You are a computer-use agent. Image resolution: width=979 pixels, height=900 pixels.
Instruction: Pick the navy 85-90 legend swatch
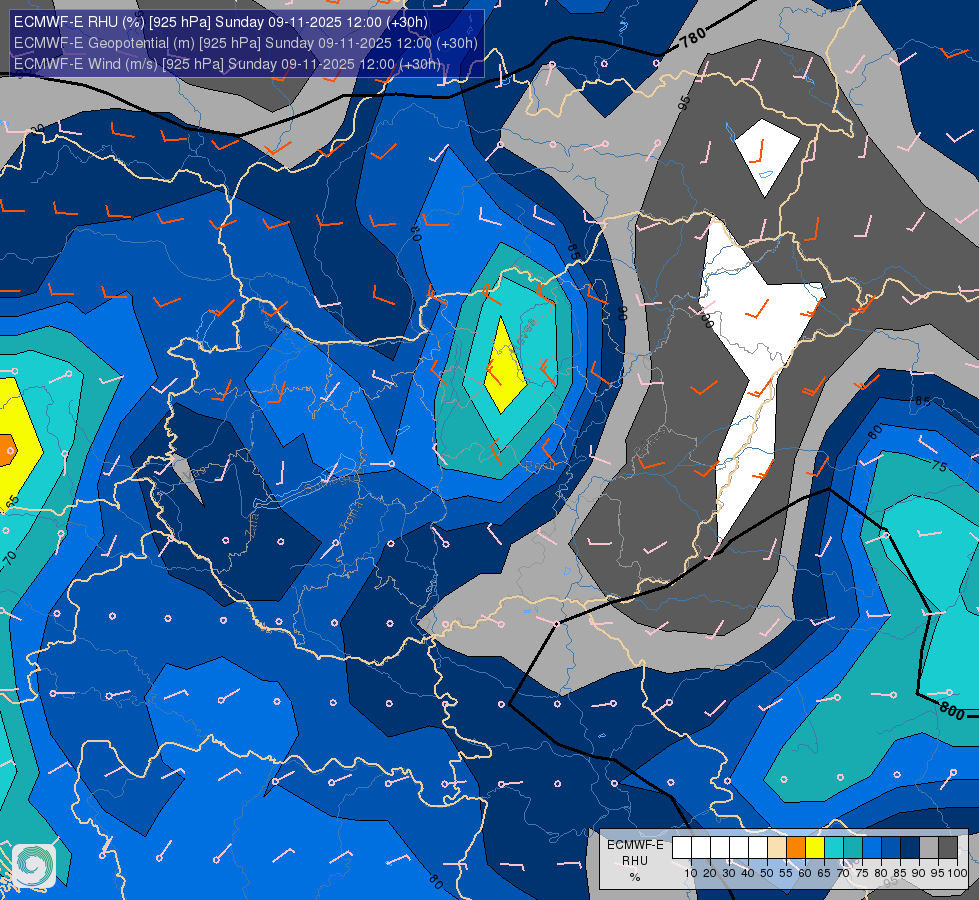coord(910,847)
